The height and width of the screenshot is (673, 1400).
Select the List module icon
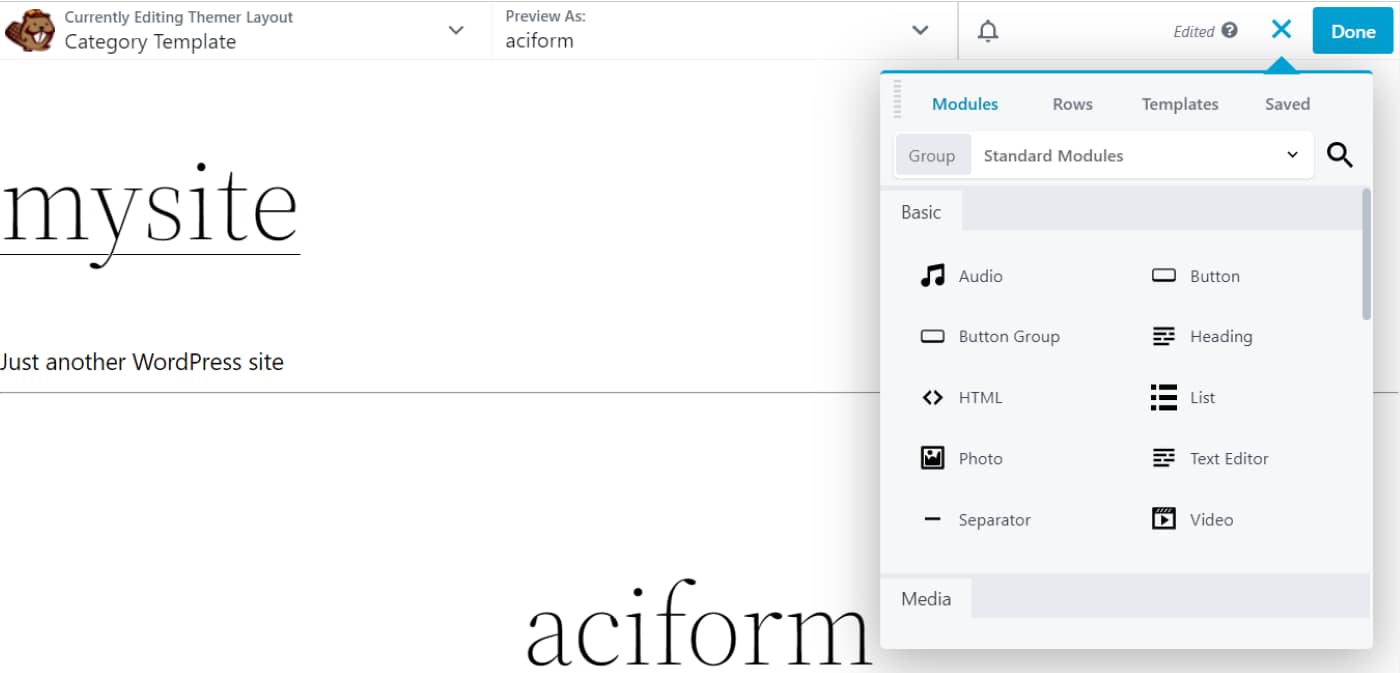click(1164, 398)
